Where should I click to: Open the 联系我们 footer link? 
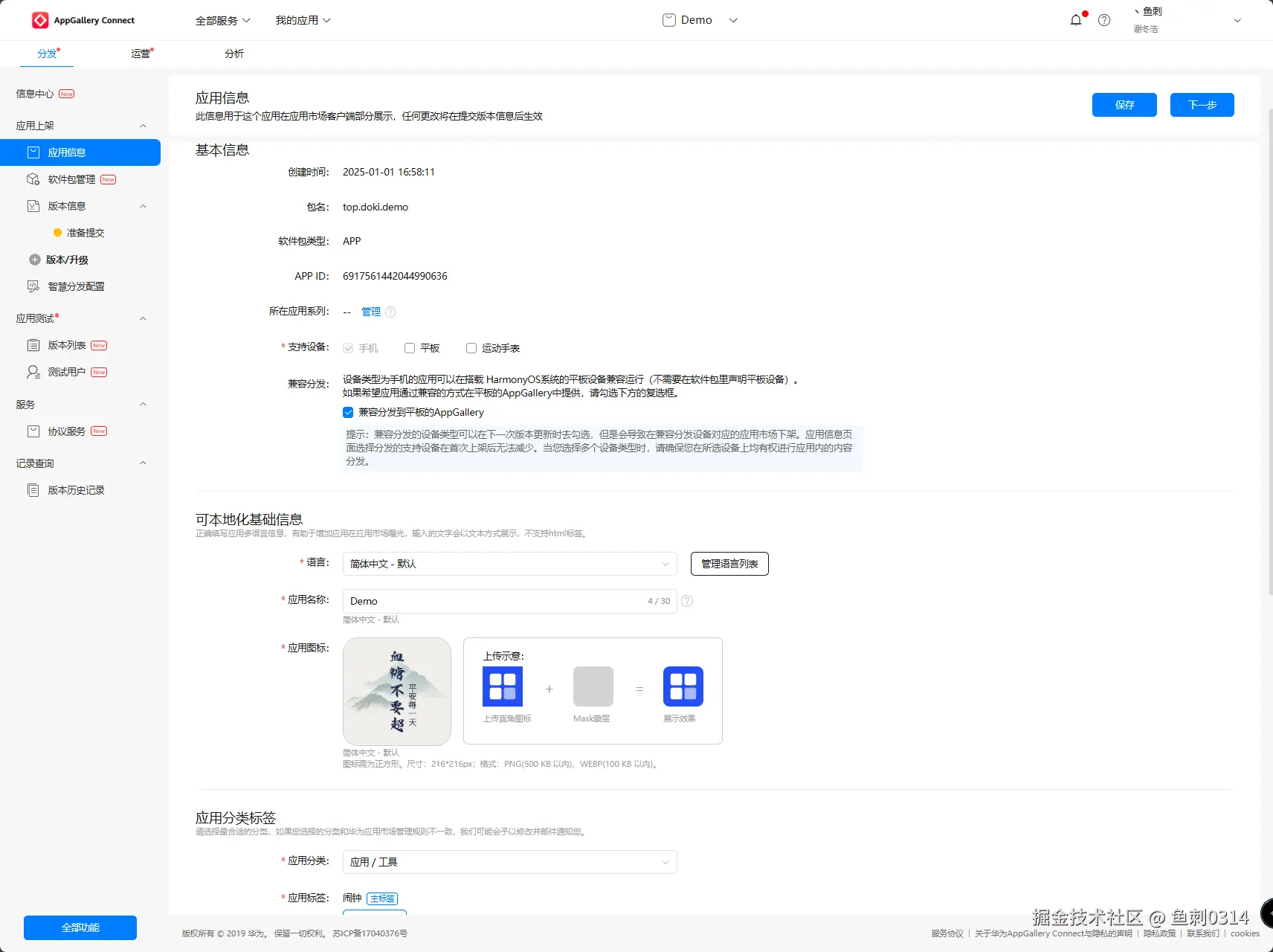click(x=1203, y=933)
